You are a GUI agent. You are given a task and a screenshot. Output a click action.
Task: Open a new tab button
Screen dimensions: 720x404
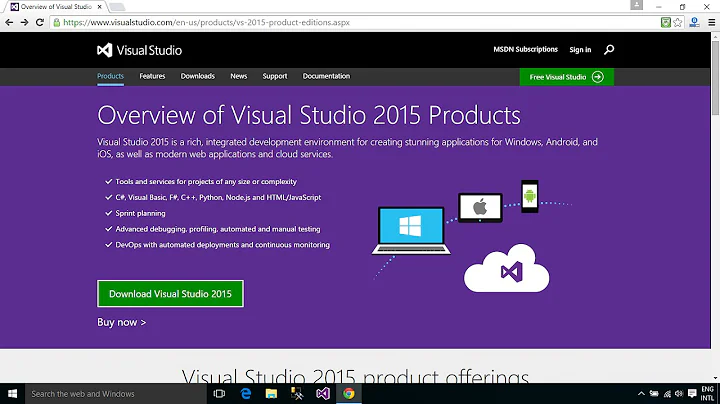tap(117, 6)
